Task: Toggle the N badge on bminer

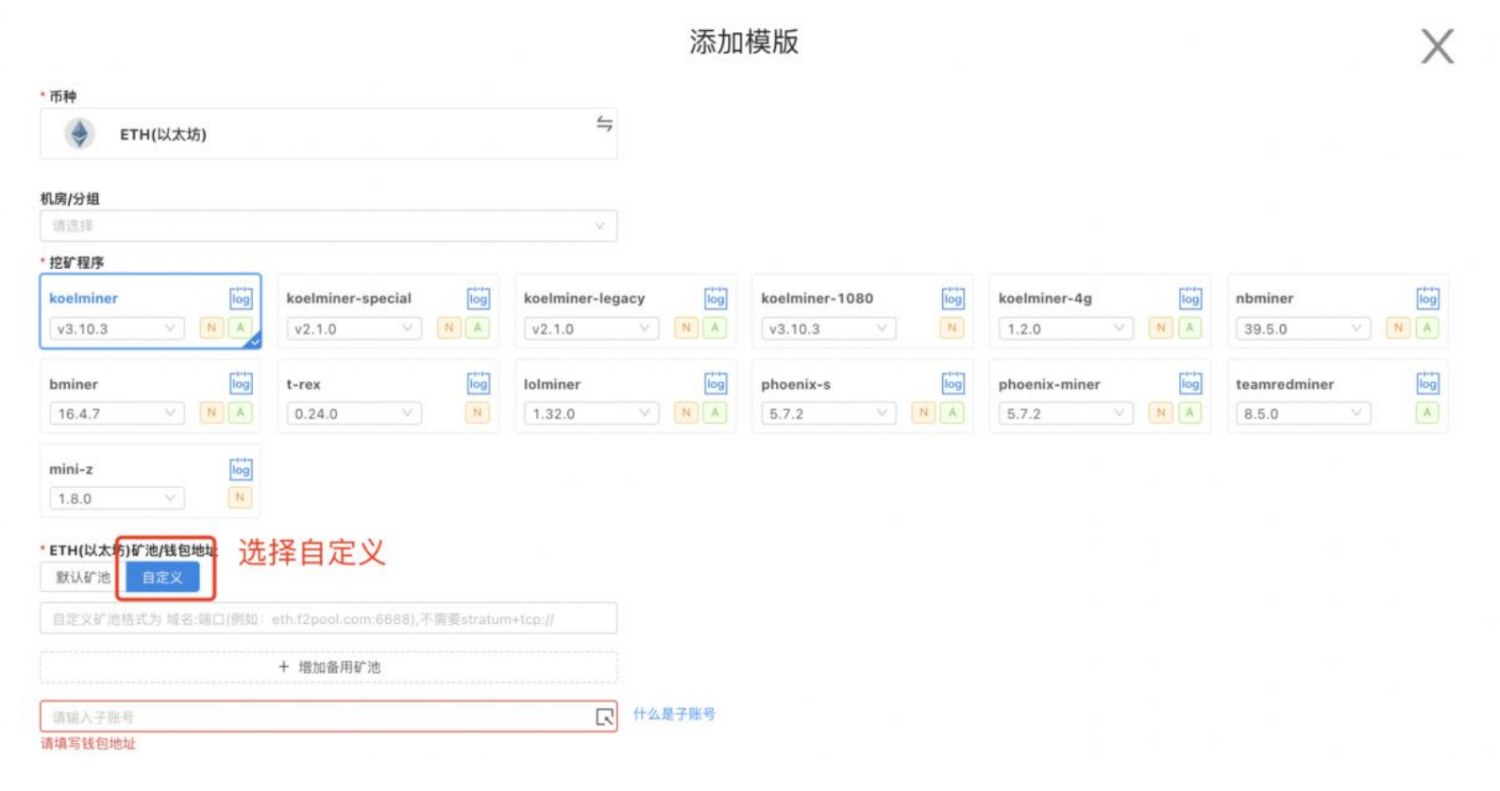Action: [212, 412]
